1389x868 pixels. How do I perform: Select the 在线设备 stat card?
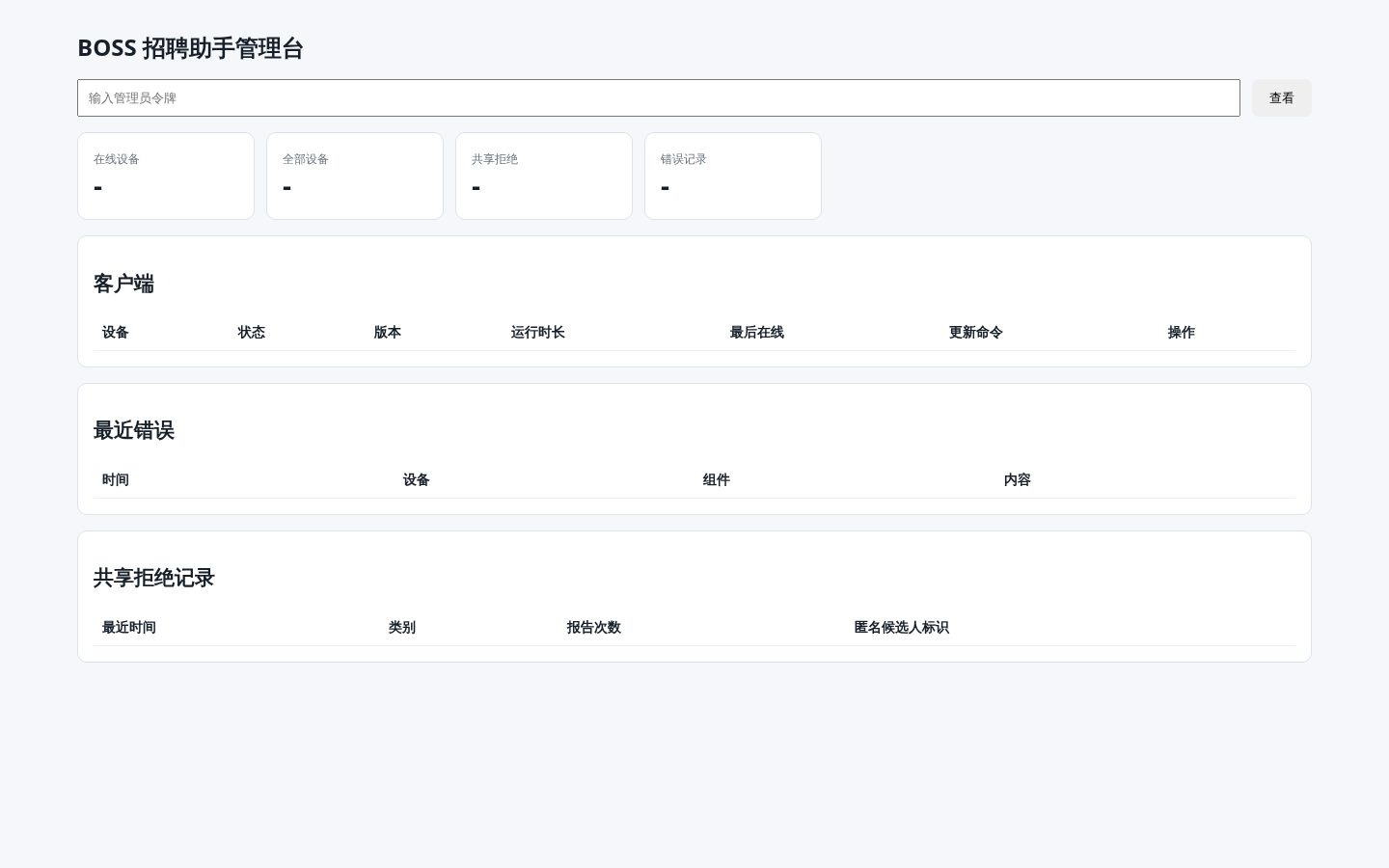click(166, 176)
